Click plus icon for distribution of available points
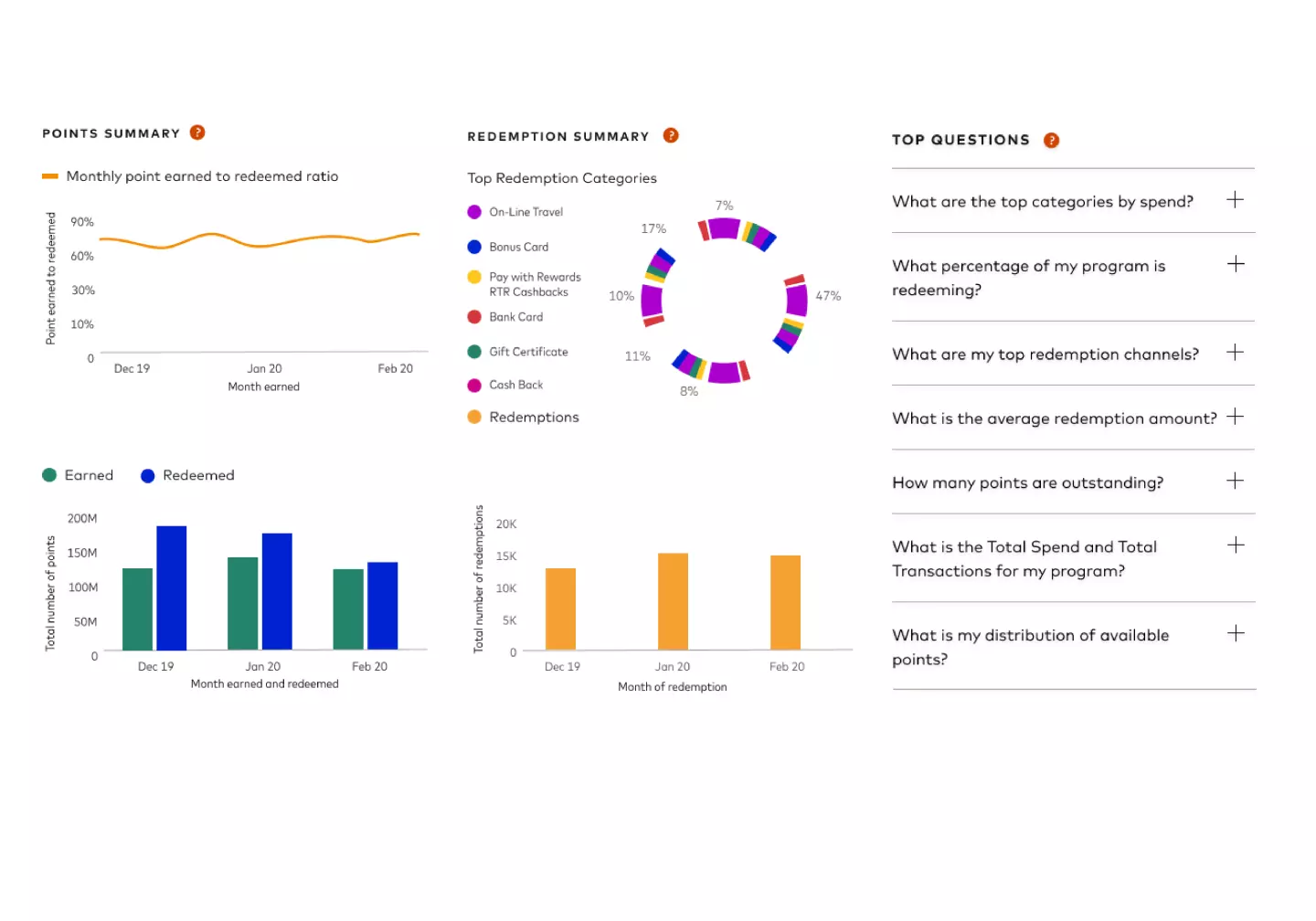Screen dimensions: 1316x921 pyautogui.click(x=1235, y=633)
